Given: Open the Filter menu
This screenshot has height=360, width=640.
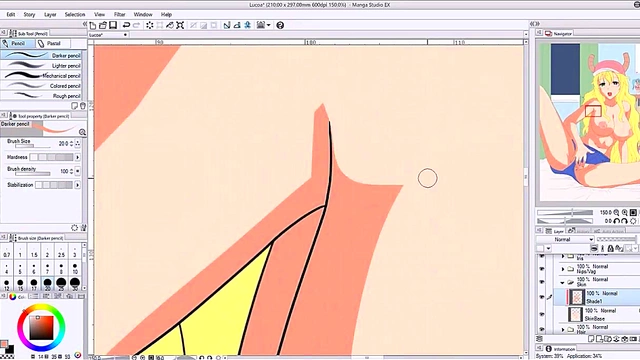Looking at the screenshot, I should click(120, 14).
